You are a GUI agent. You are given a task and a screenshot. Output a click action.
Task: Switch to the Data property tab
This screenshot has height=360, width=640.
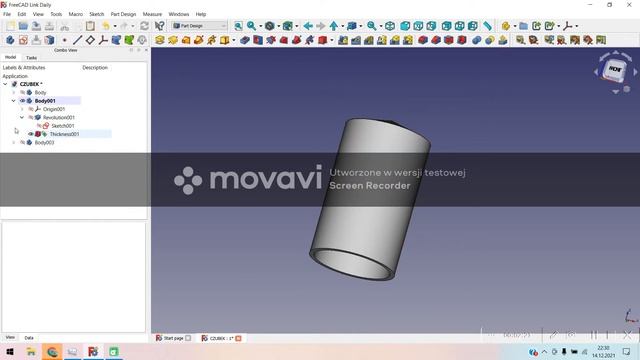[x=29, y=338]
